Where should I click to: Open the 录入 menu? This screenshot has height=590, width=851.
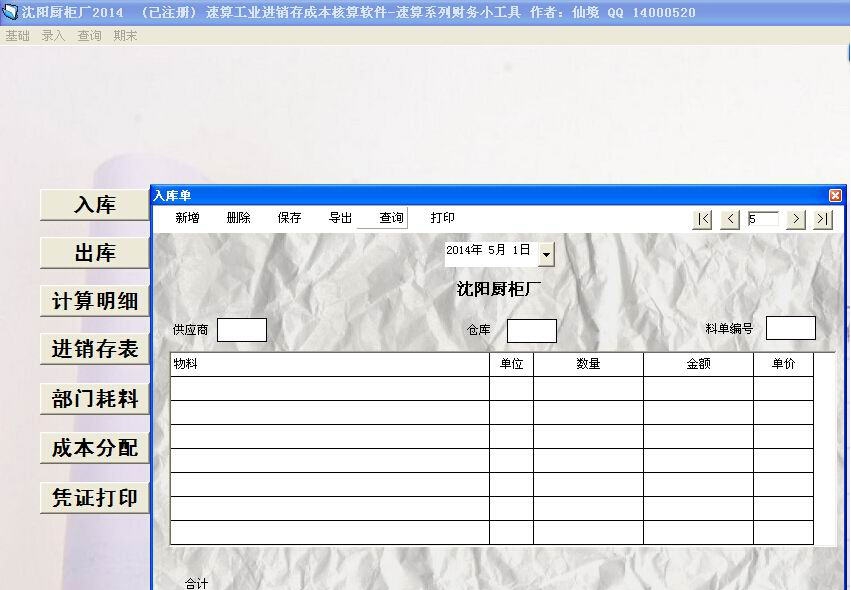coord(53,36)
